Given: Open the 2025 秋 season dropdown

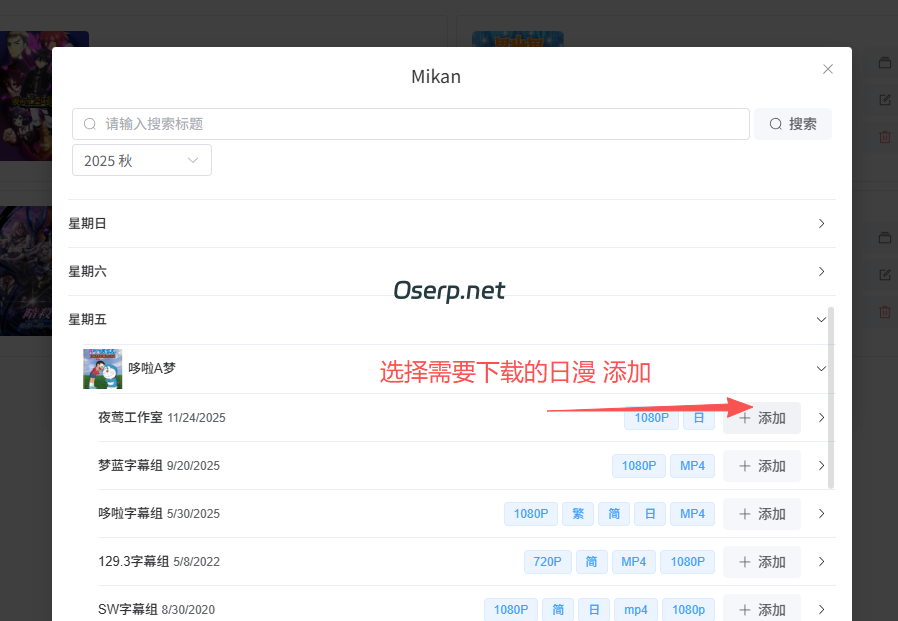Looking at the screenshot, I should pyautogui.click(x=141, y=159).
